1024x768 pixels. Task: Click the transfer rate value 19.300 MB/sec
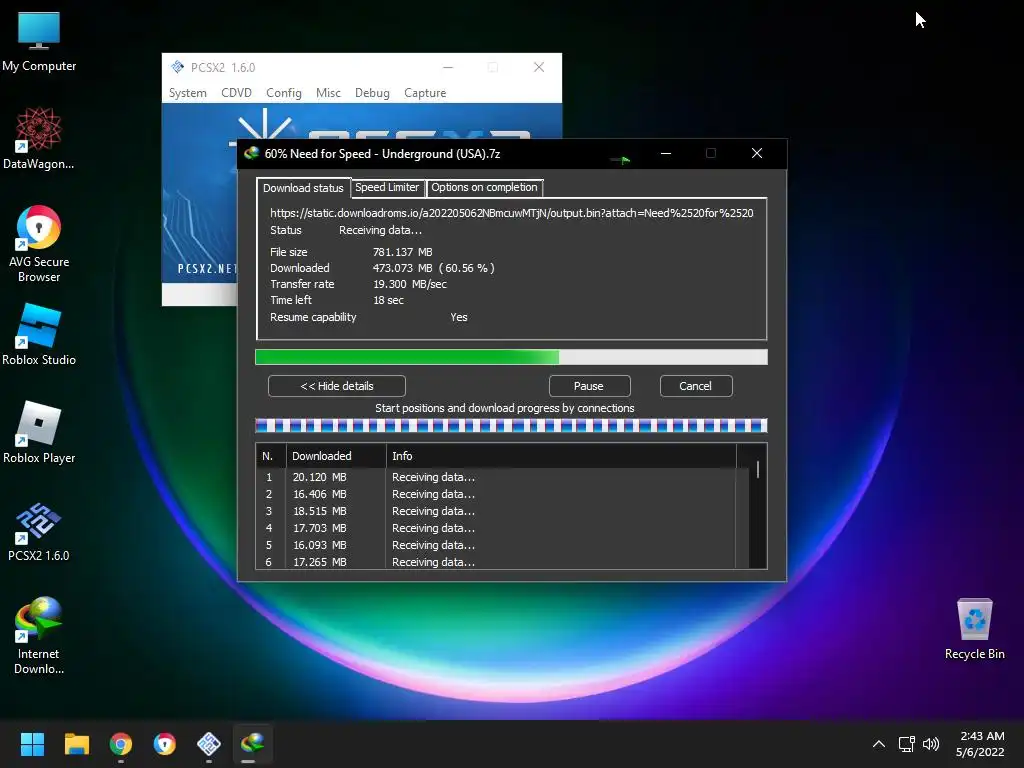tap(409, 284)
